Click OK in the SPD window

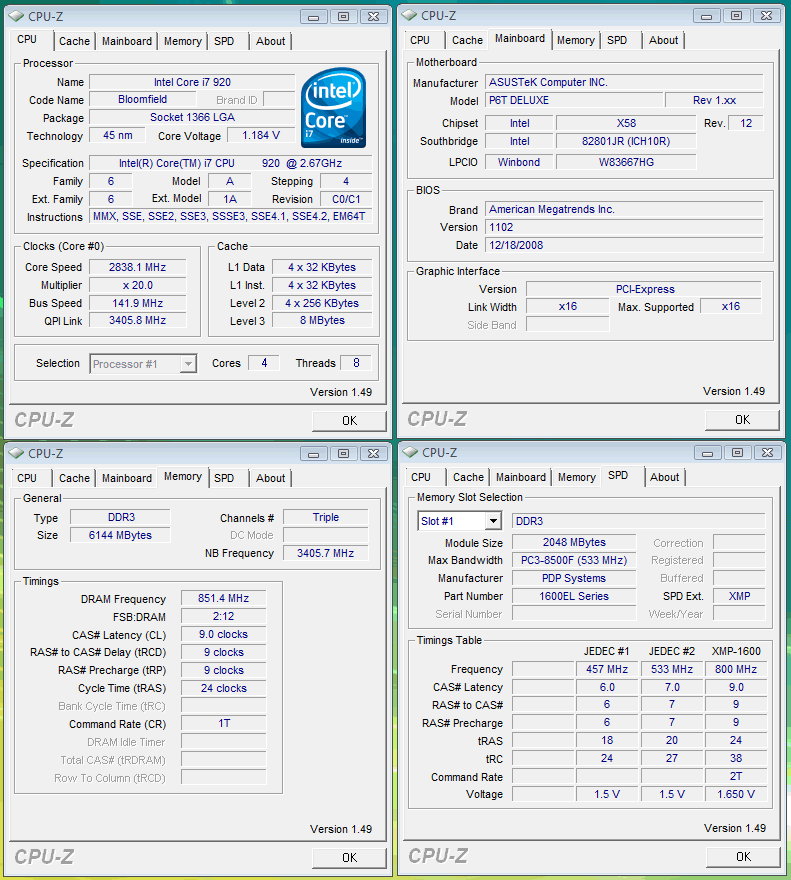742,856
